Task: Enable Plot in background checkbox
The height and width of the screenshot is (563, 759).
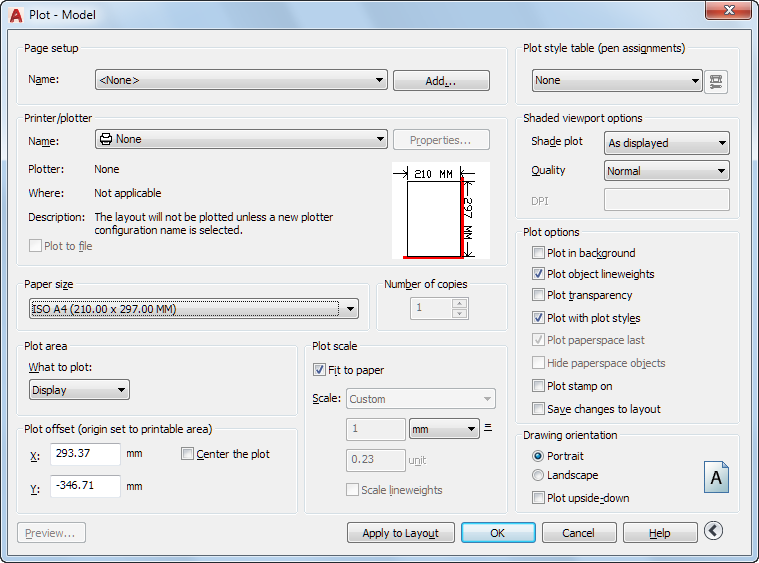Action: 539,253
